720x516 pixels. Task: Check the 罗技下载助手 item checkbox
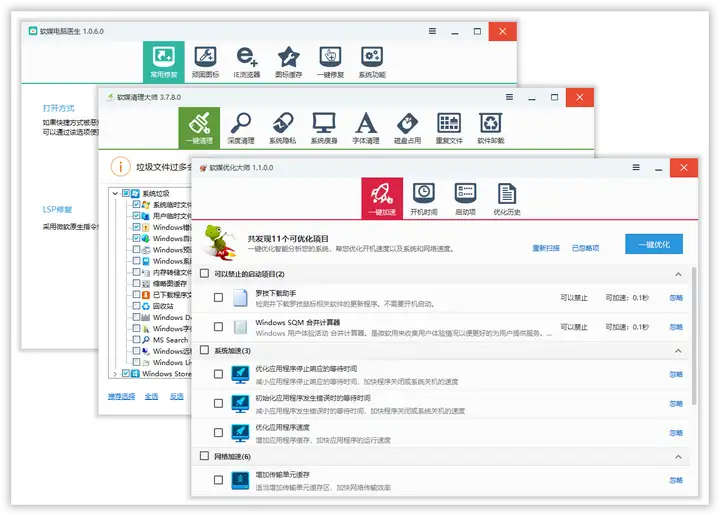coord(219,297)
